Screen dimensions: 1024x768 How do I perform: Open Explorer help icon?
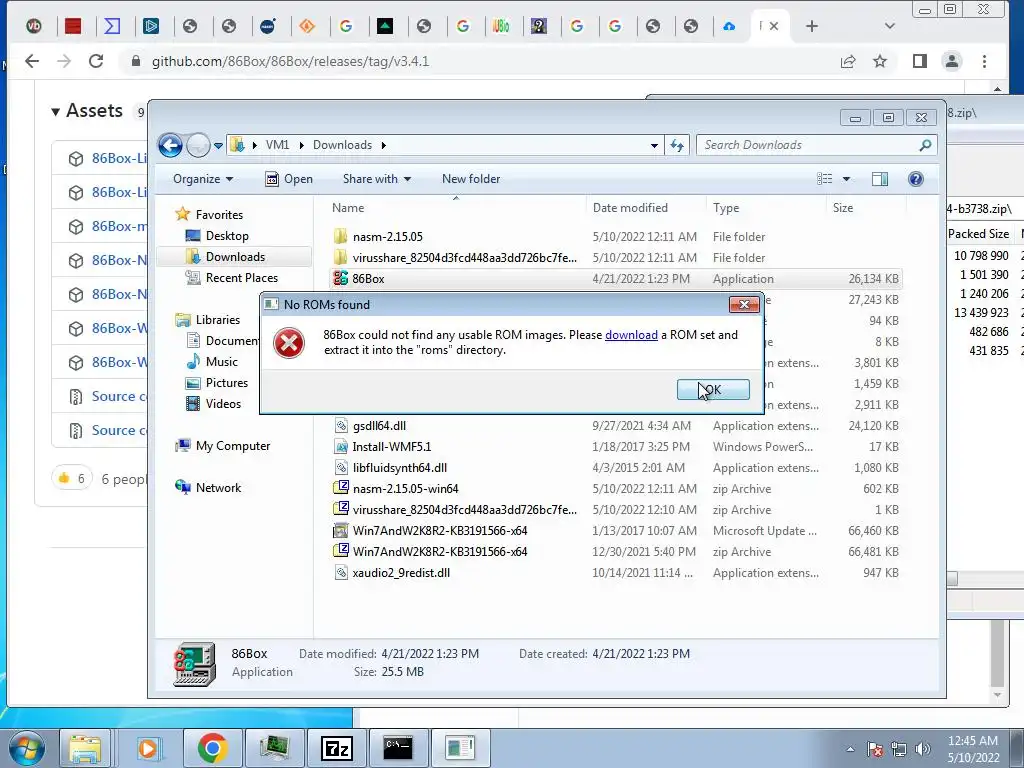click(916, 179)
